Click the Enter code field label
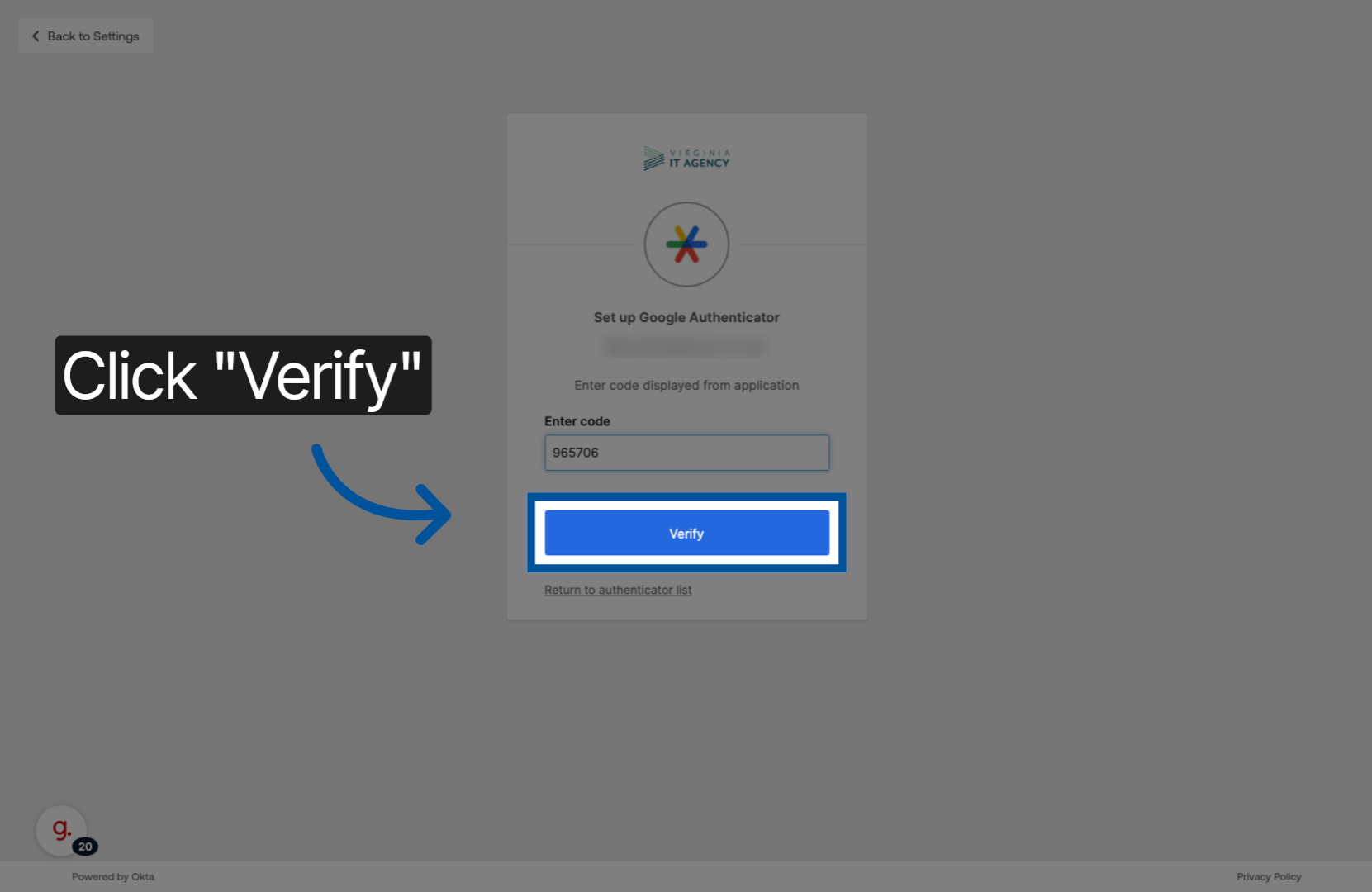Screen dimensions: 1372x892 coord(577,421)
